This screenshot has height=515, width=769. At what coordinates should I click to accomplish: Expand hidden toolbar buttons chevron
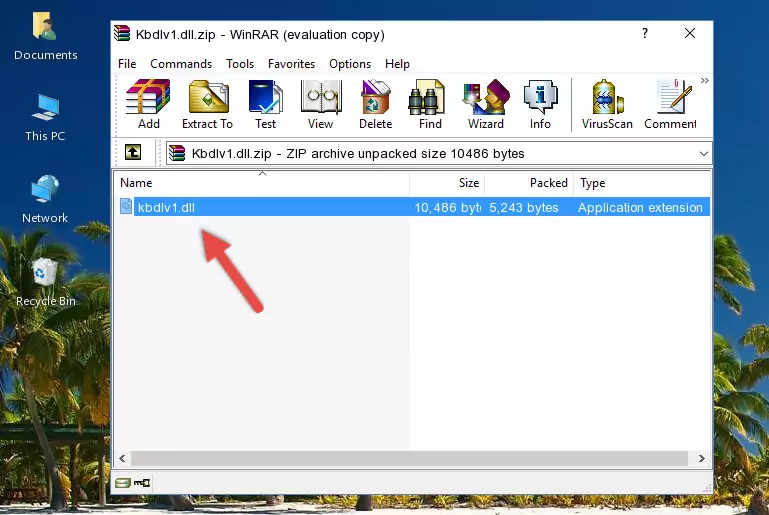[705, 80]
